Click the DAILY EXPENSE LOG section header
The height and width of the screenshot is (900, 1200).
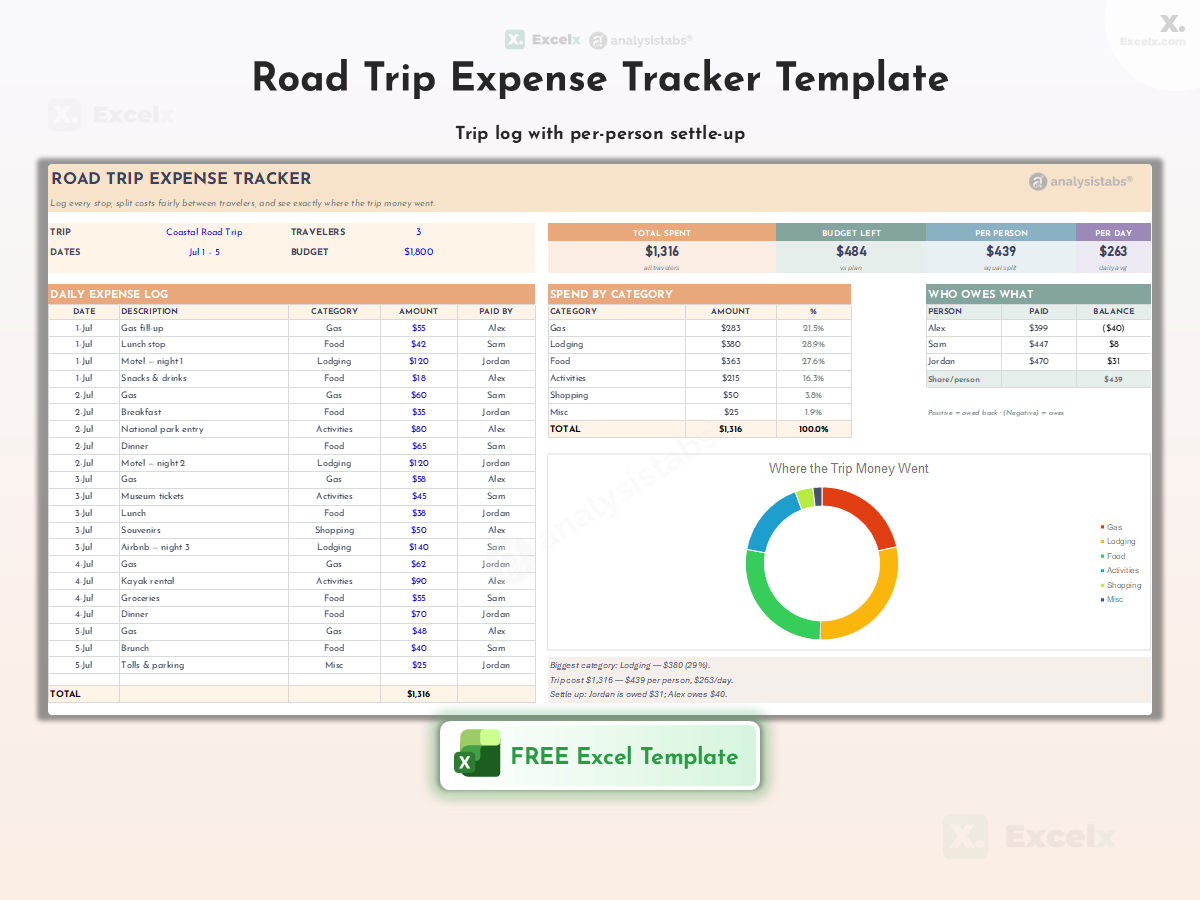[x=292, y=294]
